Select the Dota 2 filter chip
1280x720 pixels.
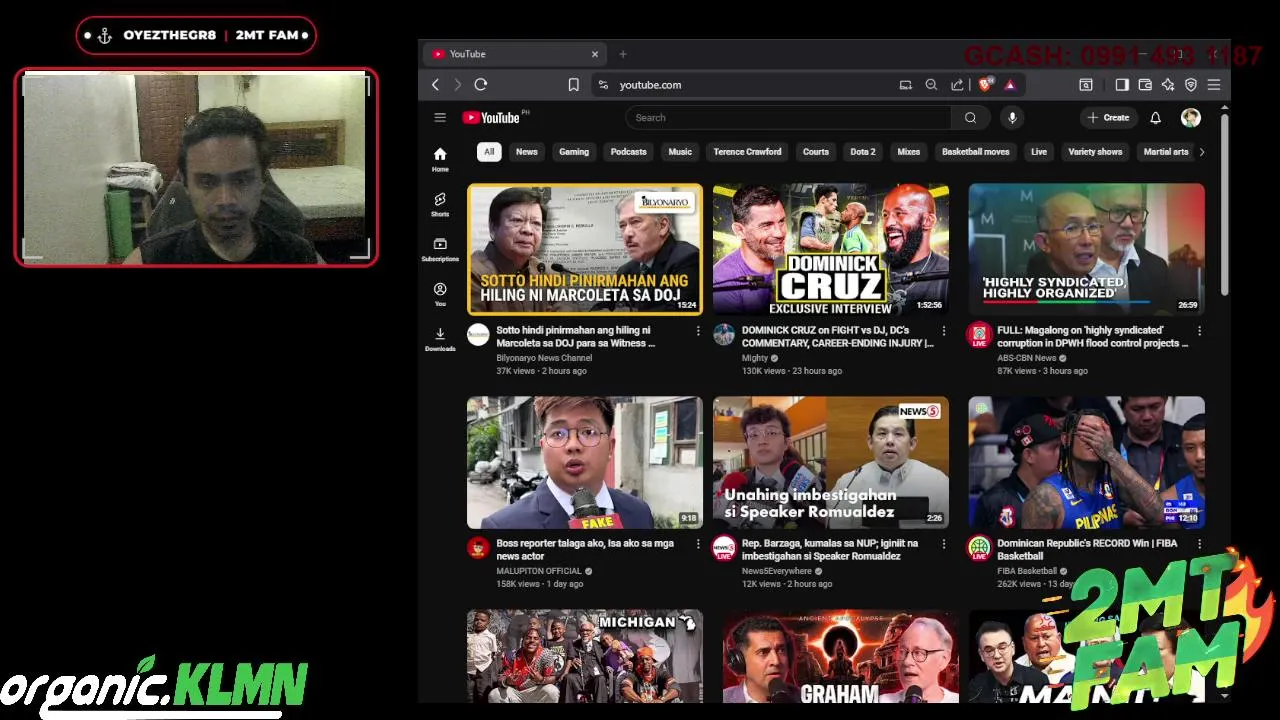[x=863, y=152]
